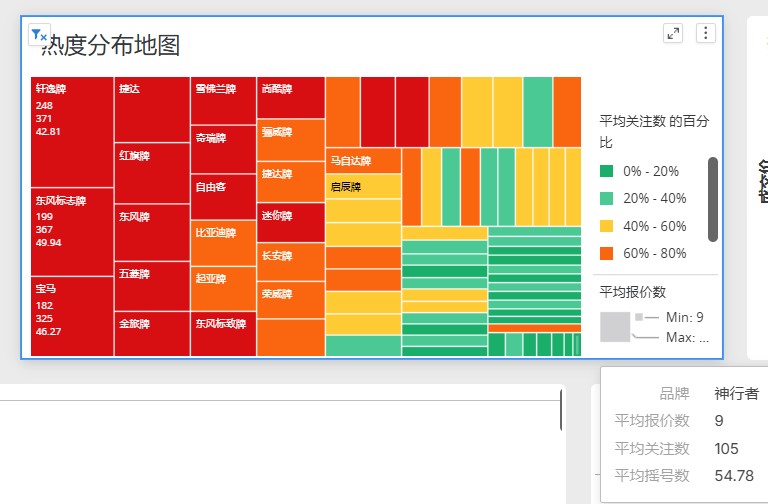Image resolution: width=768 pixels, height=504 pixels.
Task: Select the 东风标致牌 tile
Action: pyautogui.click(x=223, y=334)
